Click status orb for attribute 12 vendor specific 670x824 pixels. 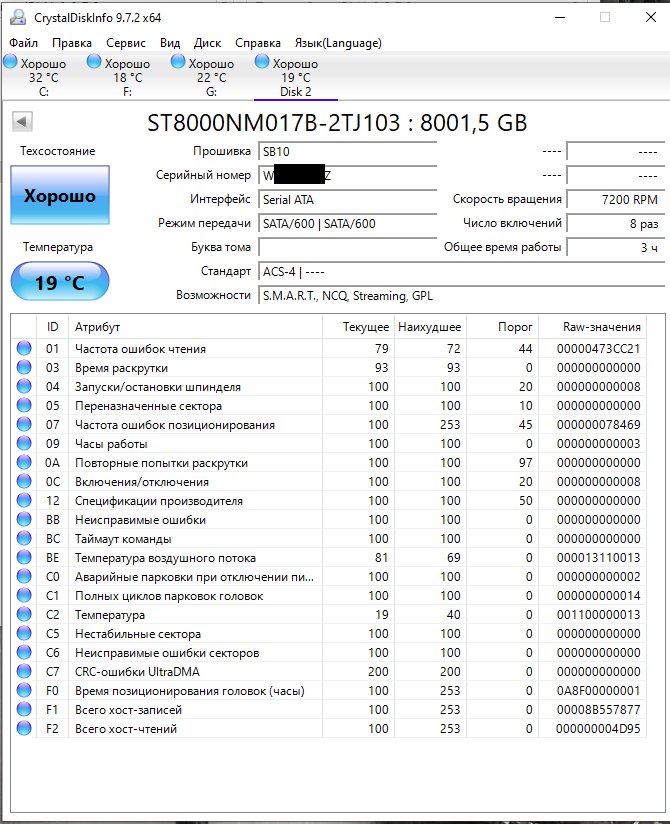[24, 500]
